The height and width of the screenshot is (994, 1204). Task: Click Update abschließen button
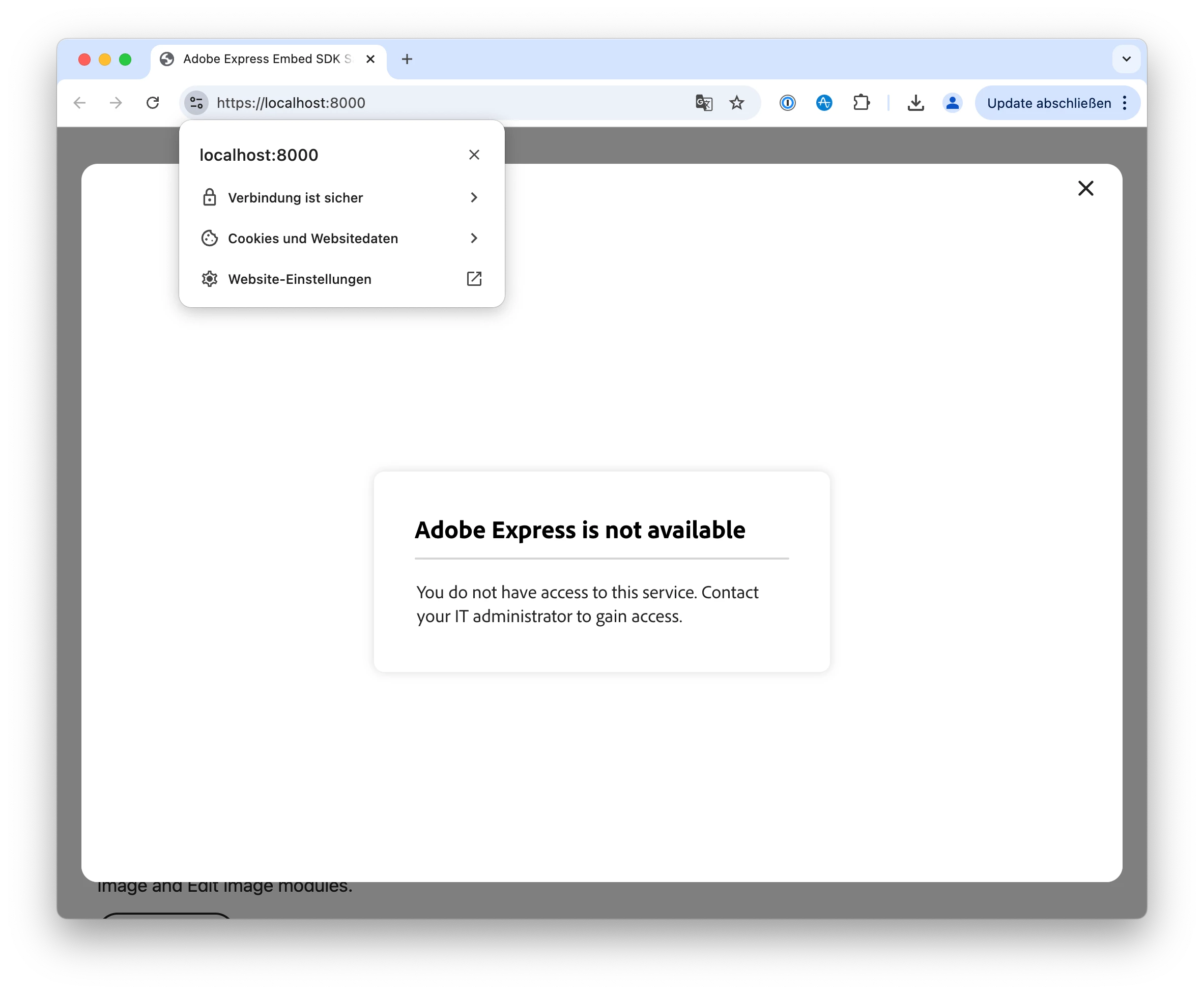(x=1048, y=103)
